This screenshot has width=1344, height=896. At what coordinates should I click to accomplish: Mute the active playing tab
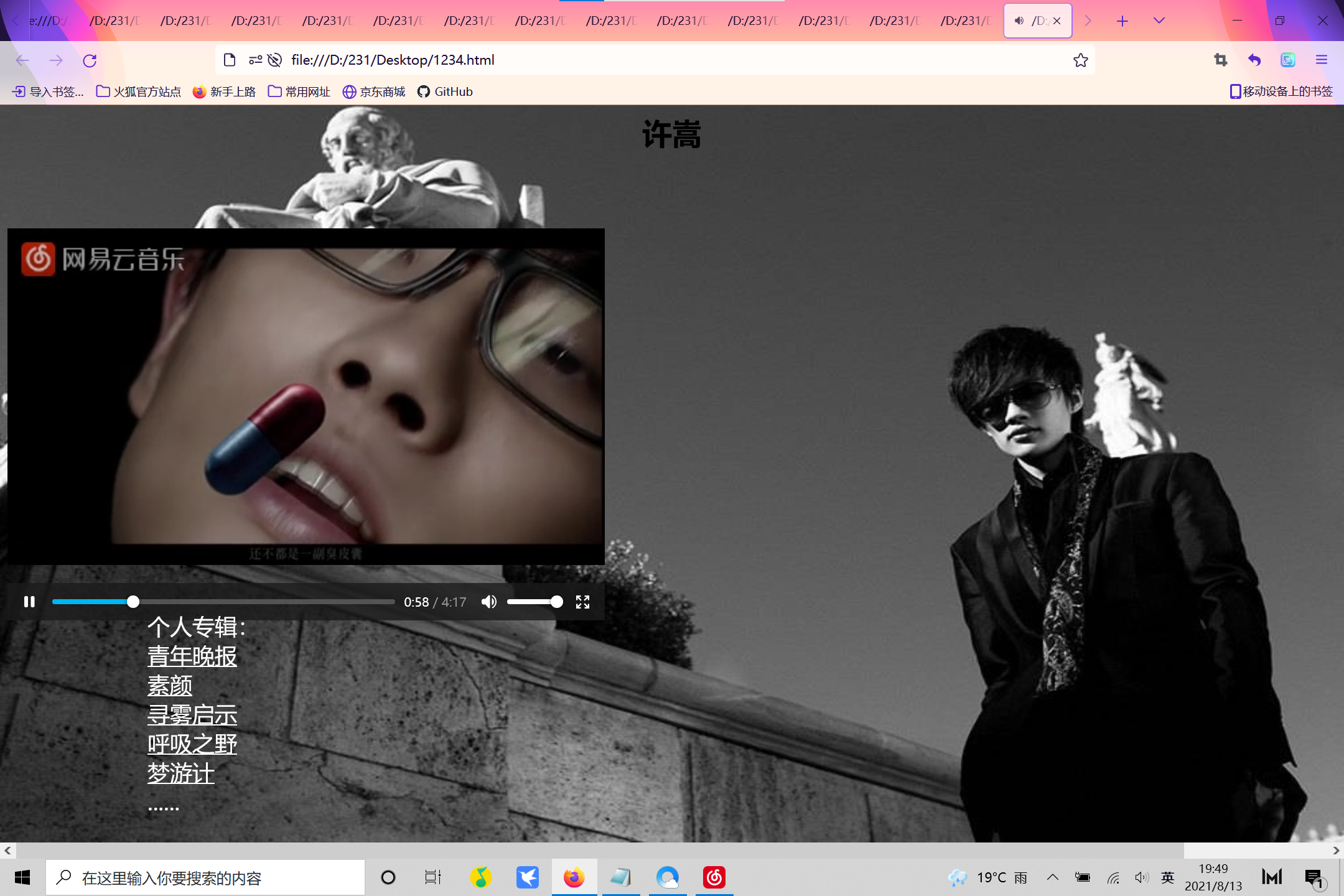click(1019, 21)
